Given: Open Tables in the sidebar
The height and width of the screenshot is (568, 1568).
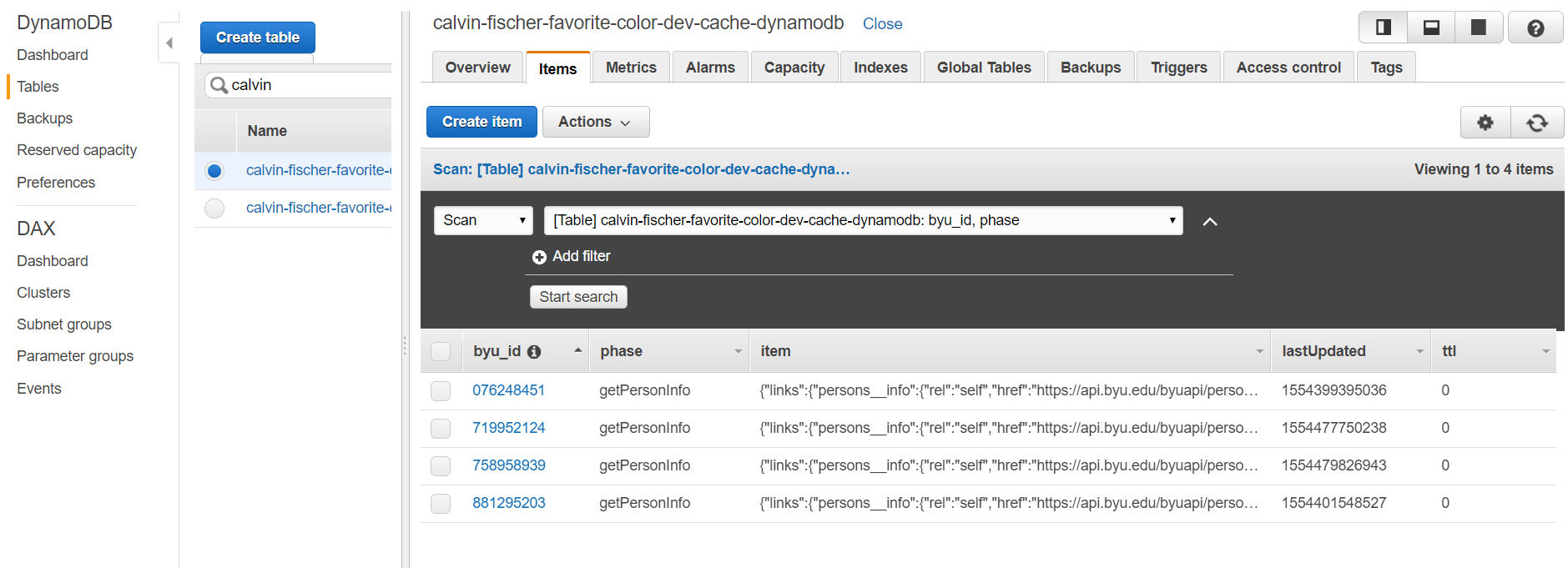Looking at the screenshot, I should pos(38,87).
